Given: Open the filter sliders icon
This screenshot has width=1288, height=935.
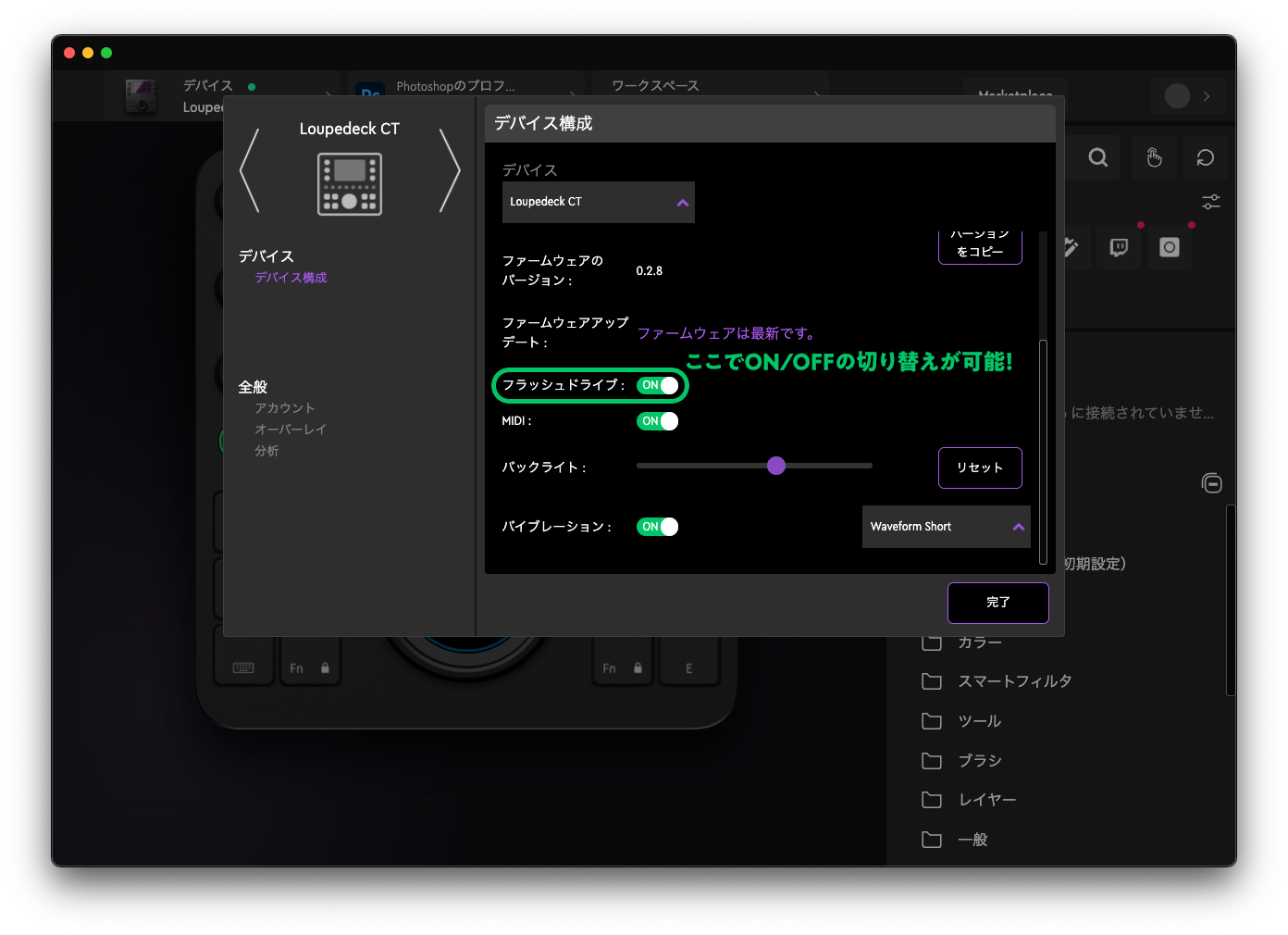Looking at the screenshot, I should point(1210,201).
